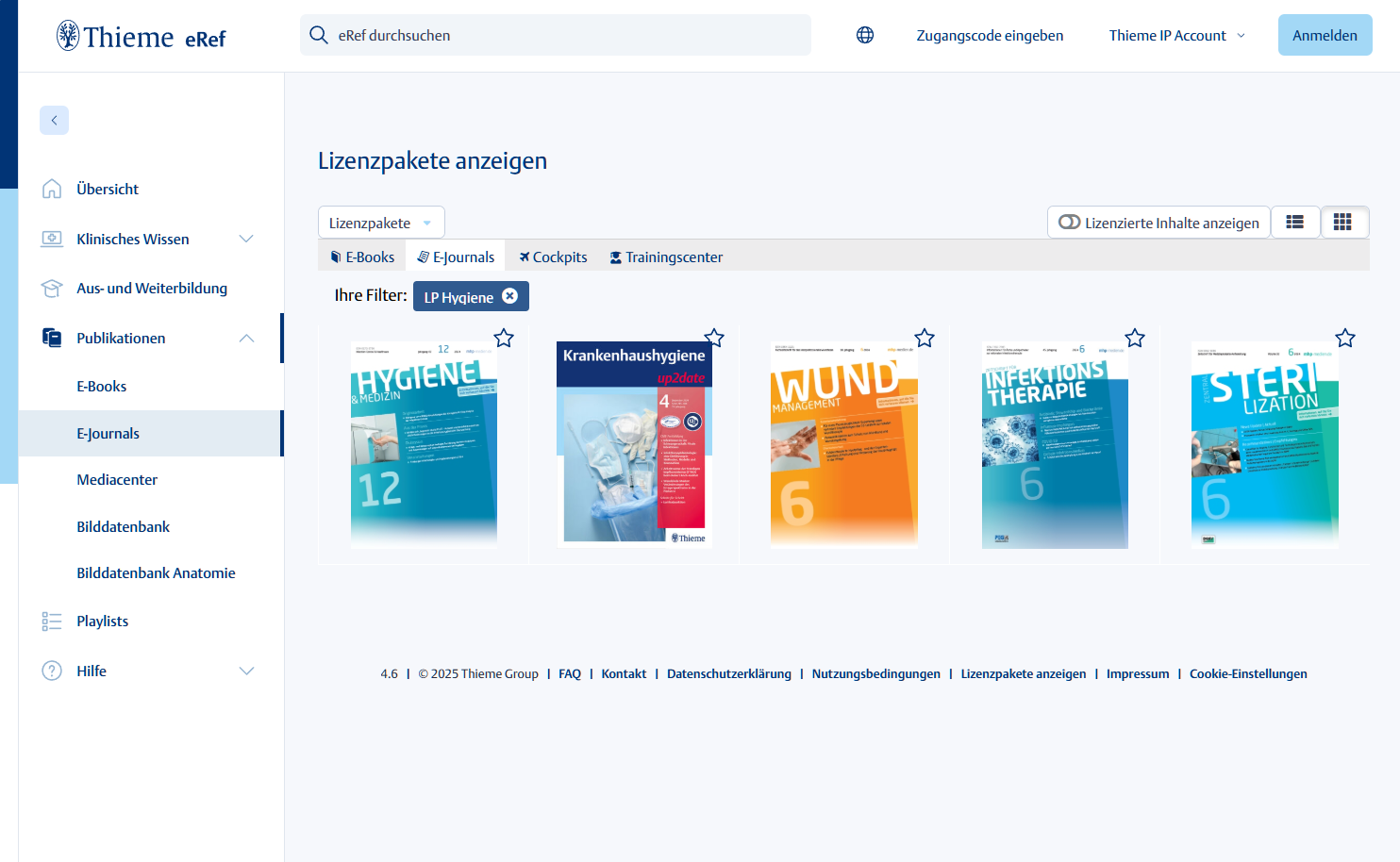Open Datenschutzerklärung link
The height and width of the screenshot is (862, 1400).
pos(729,673)
